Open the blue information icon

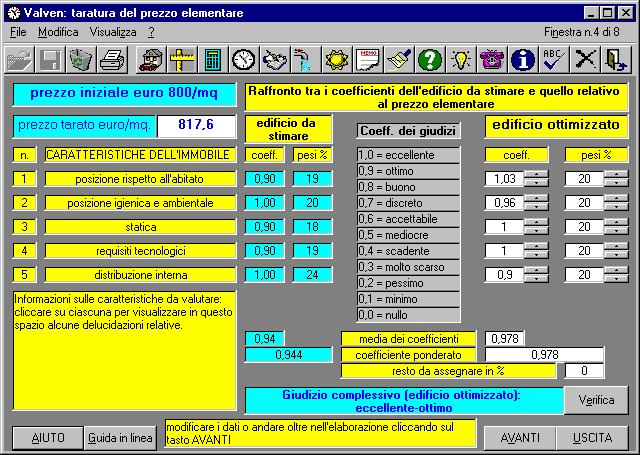click(x=521, y=60)
